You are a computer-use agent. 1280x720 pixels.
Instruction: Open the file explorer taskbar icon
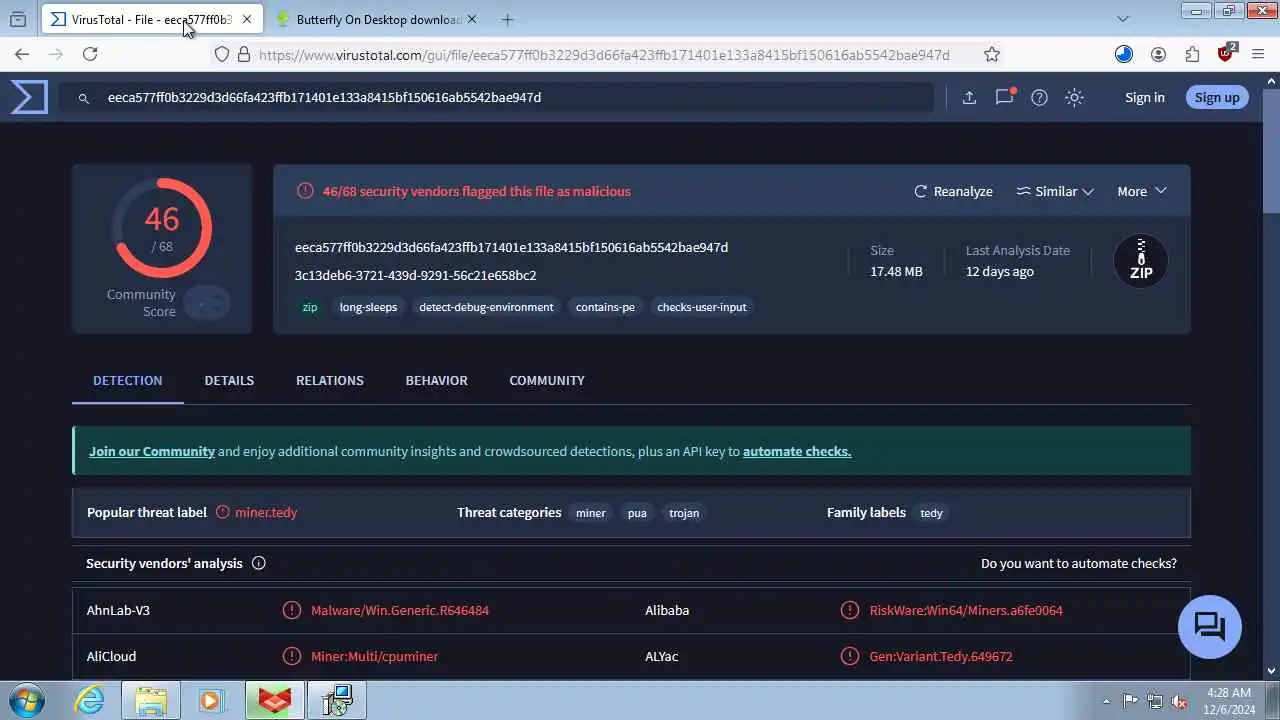click(151, 700)
